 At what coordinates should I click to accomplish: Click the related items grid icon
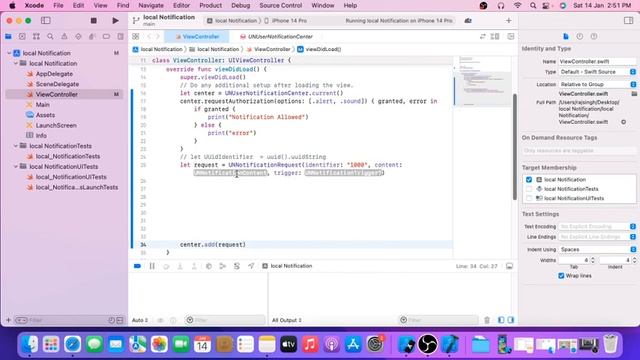click(136, 36)
